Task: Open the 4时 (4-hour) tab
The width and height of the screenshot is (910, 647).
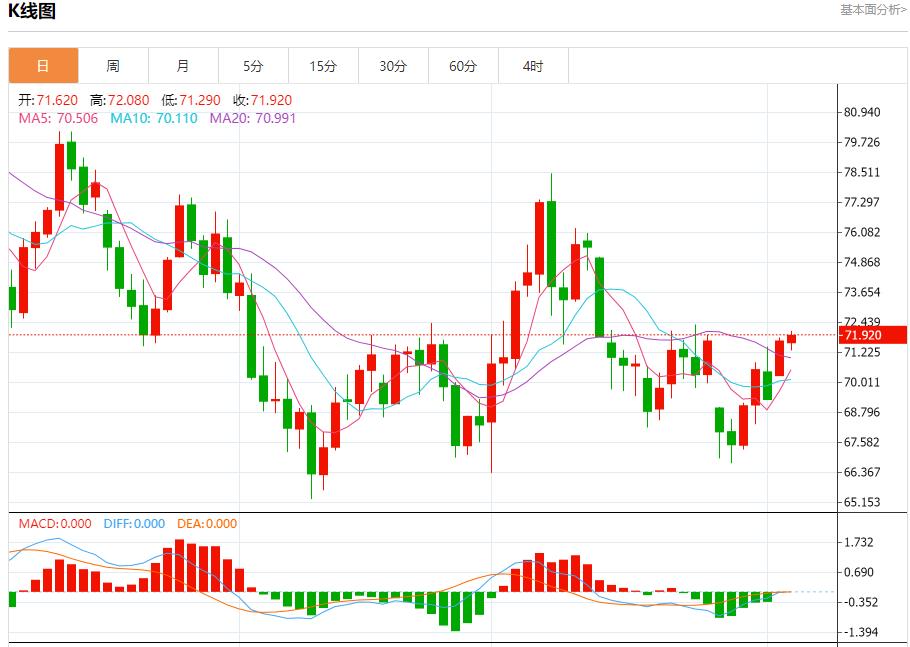Action: [533, 66]
